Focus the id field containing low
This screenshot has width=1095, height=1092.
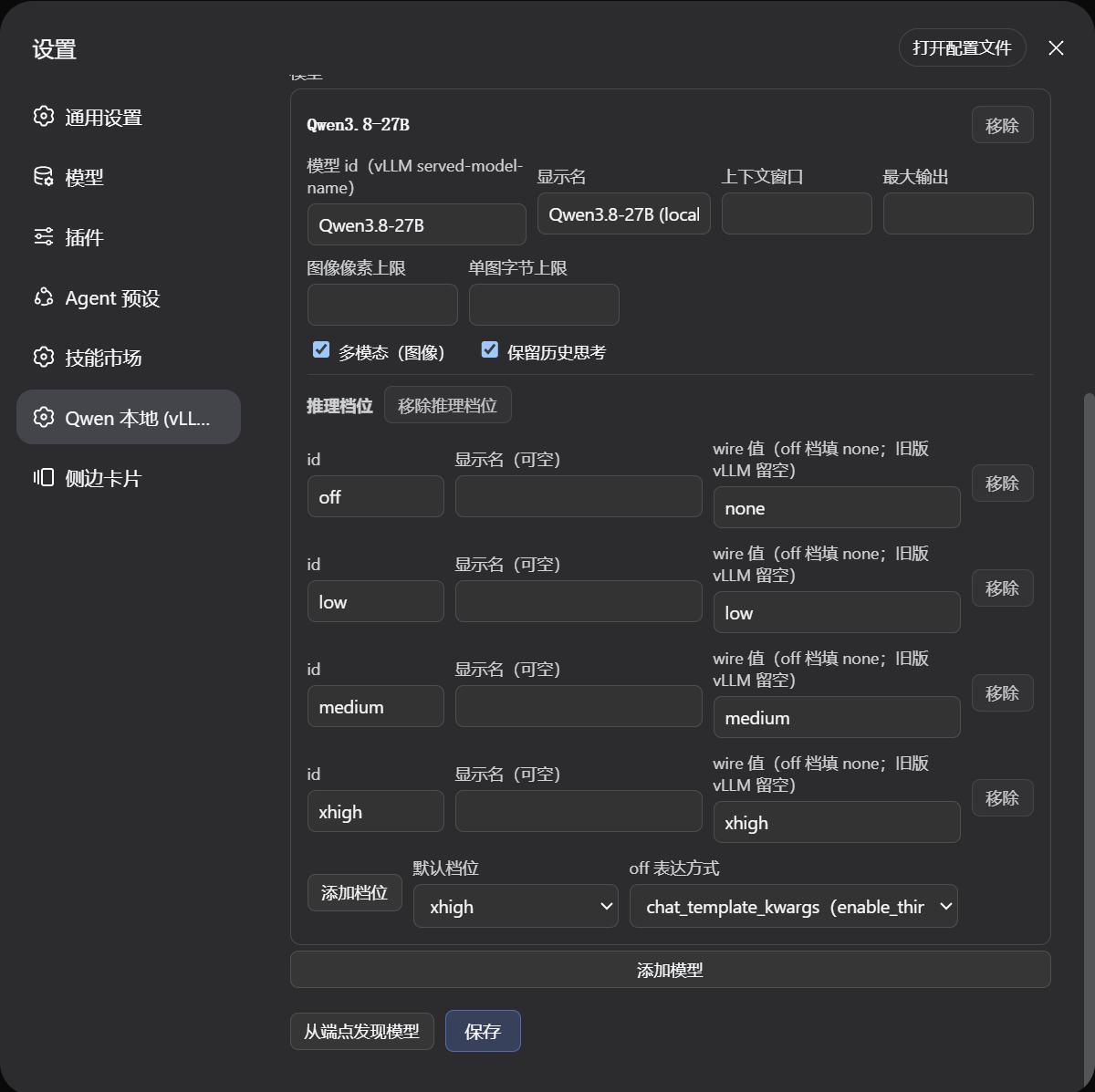point(376,601)
